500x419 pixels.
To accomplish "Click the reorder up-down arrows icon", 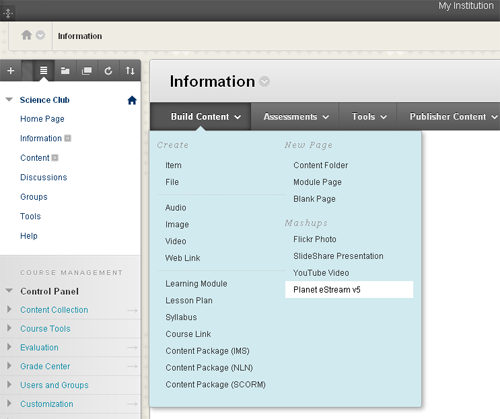I will point(130,71).
